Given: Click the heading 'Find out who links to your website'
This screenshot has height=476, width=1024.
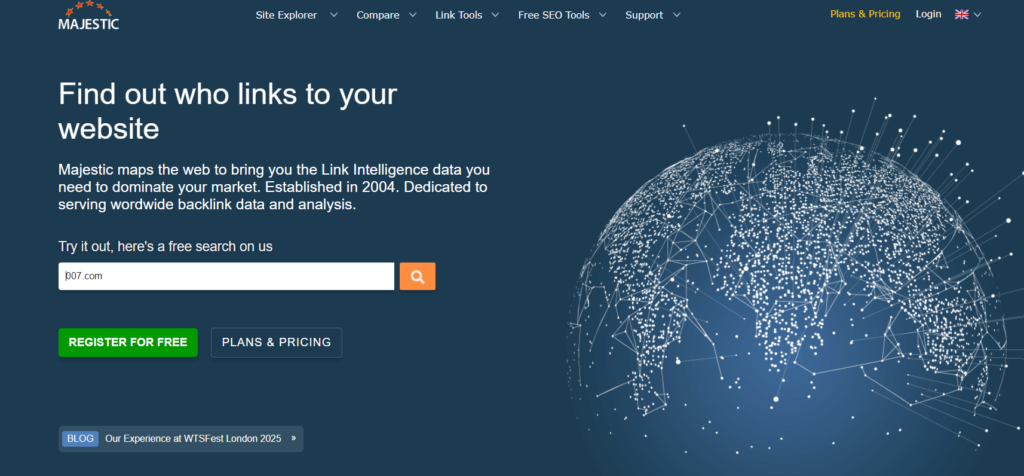Looking at the screenshot, I should coord(228,111).
